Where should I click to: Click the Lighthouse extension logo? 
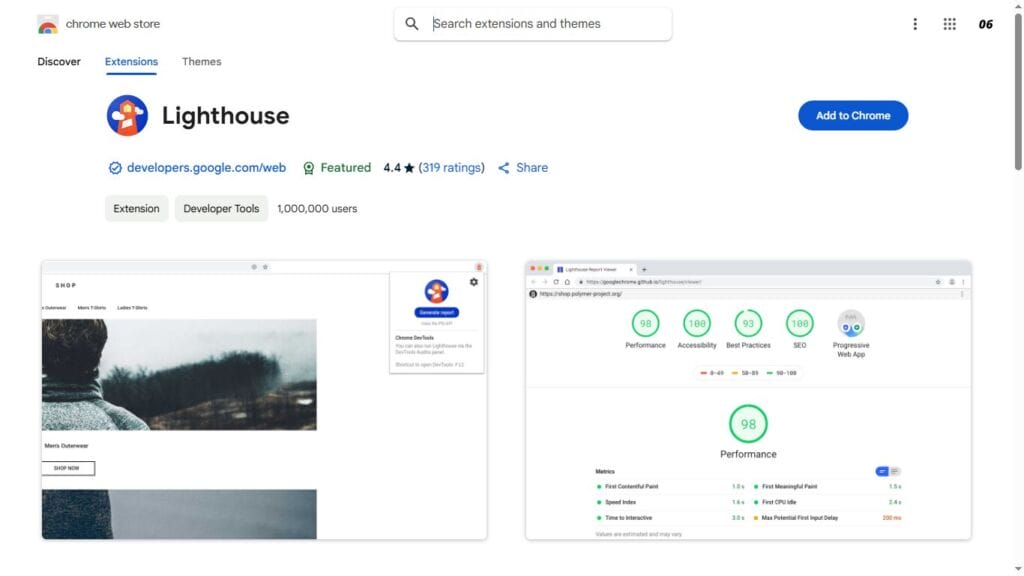point(127,116)
